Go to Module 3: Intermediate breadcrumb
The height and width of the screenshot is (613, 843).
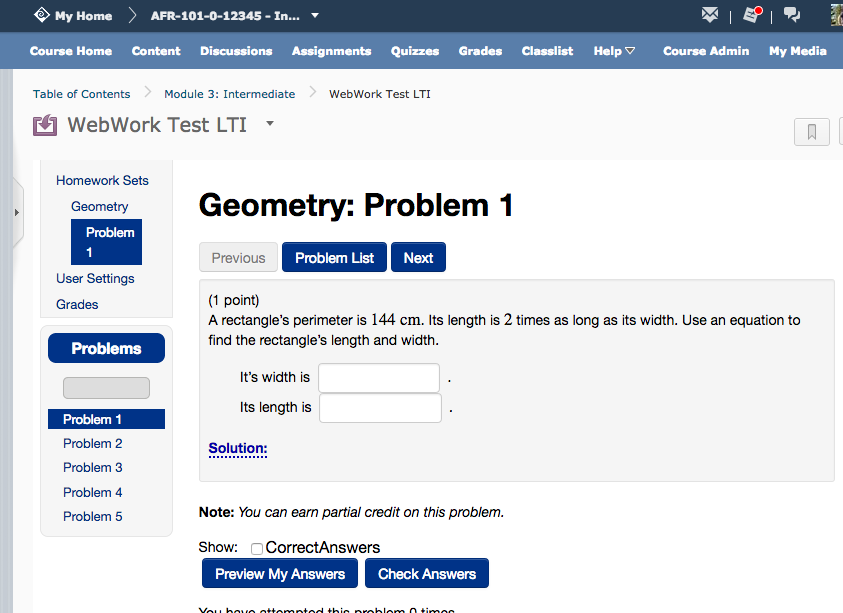point(230,94)
